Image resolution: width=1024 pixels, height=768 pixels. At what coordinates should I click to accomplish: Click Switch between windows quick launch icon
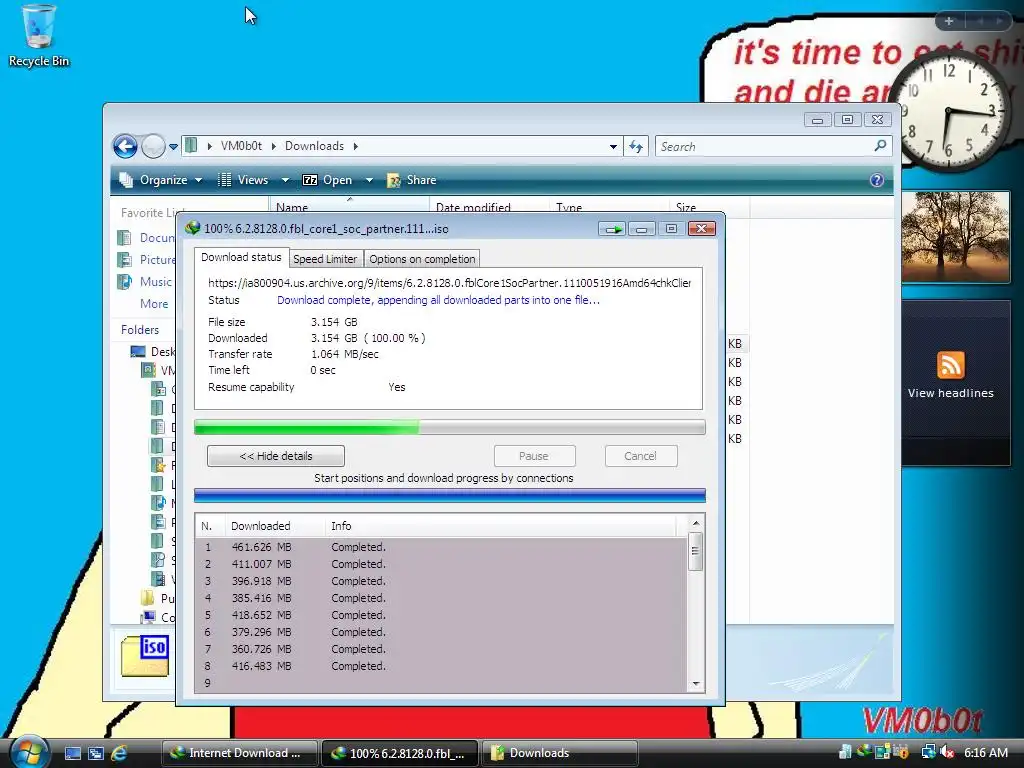tap(95, 753)
